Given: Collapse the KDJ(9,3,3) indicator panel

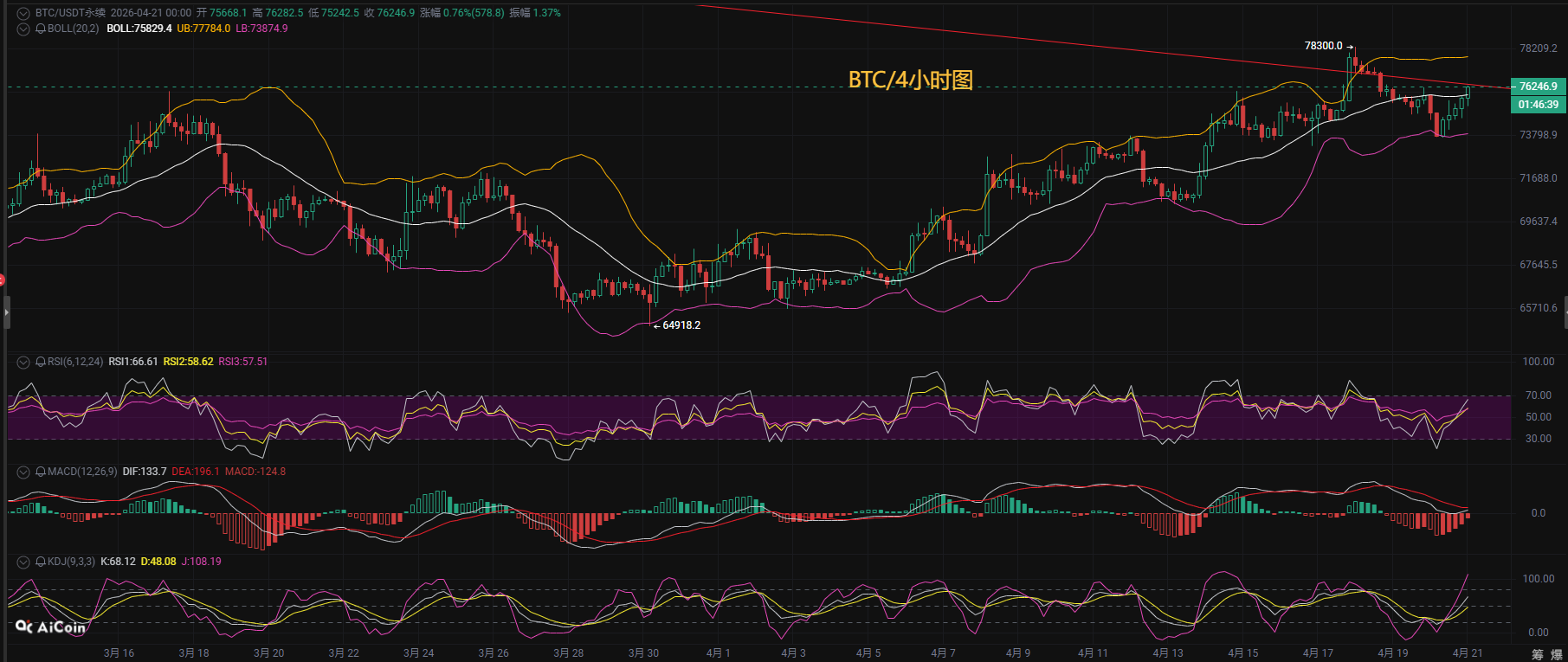Looking at the screenshot, I should [23, 562].
